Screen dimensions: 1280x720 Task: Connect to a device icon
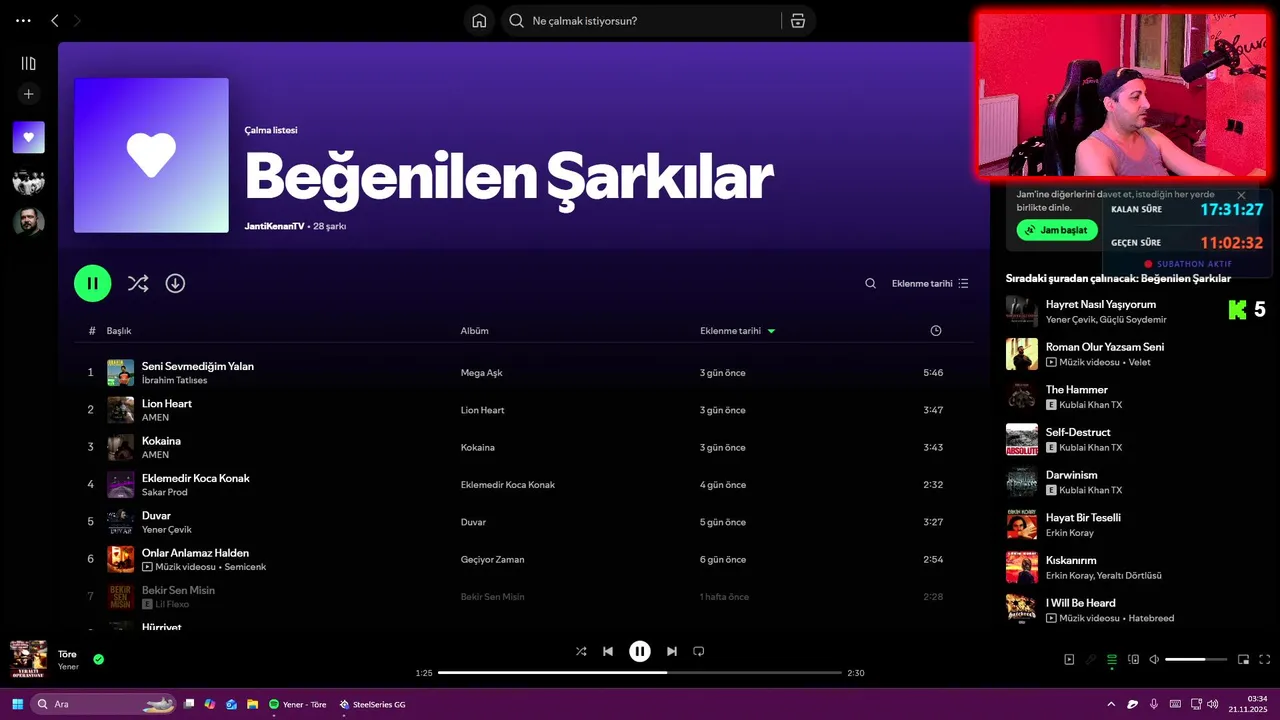(x=1133, y=659)
